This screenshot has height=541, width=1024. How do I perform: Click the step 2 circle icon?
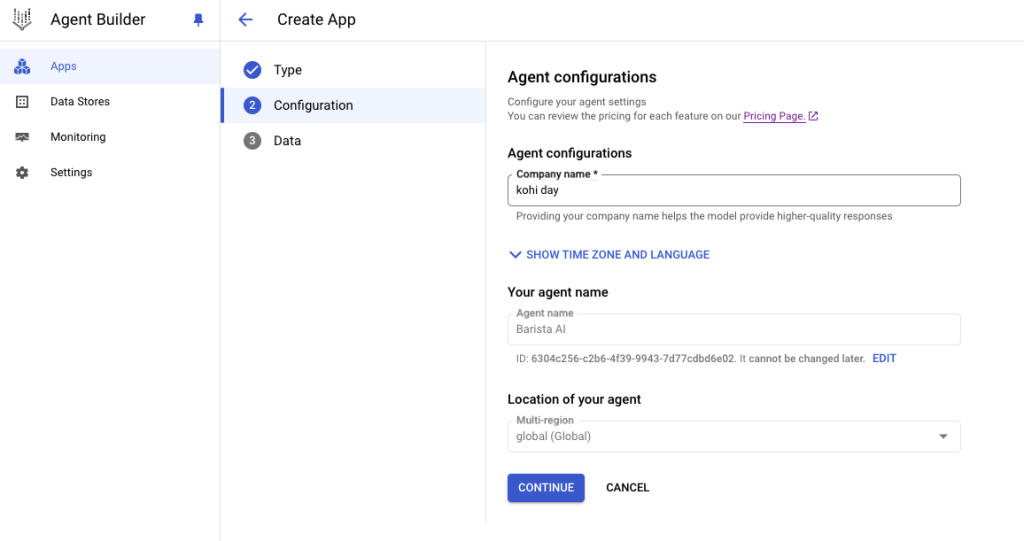pyautogui.click(x=253, y=105)
